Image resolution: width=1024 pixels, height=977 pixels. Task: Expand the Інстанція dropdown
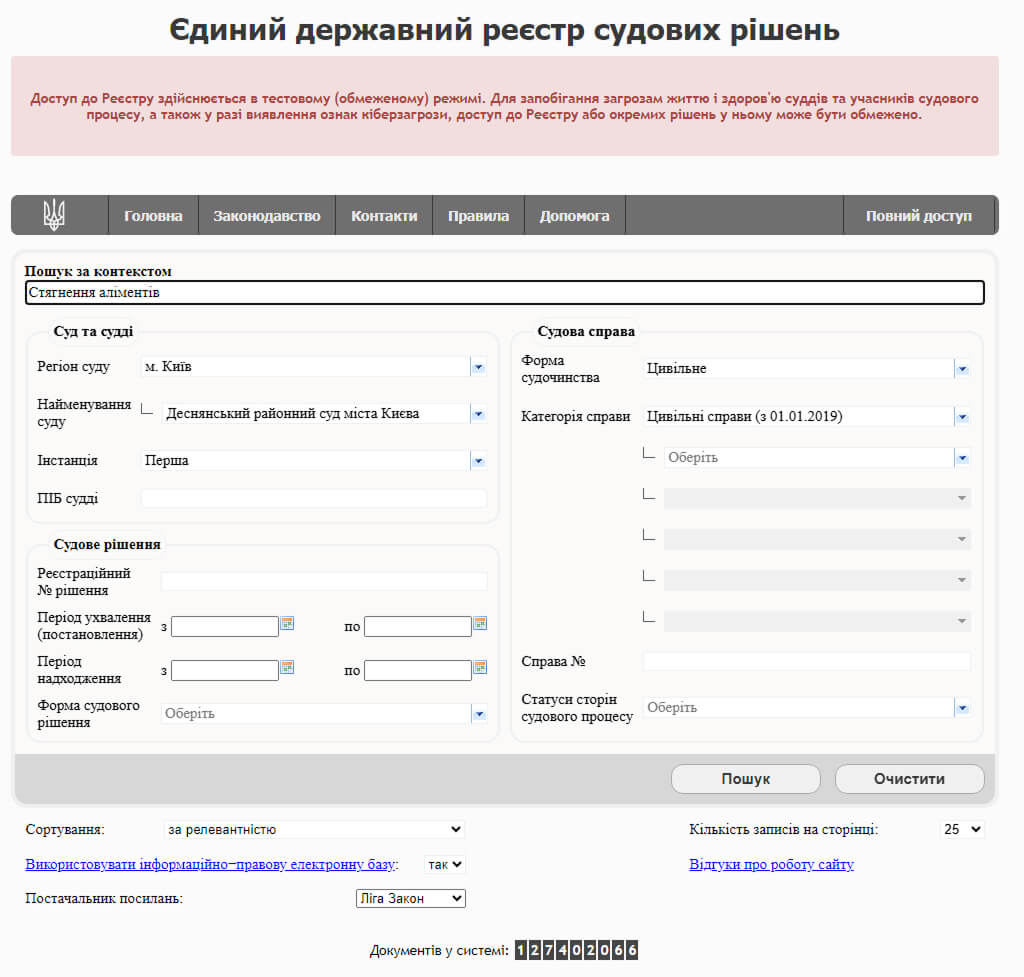478,461
